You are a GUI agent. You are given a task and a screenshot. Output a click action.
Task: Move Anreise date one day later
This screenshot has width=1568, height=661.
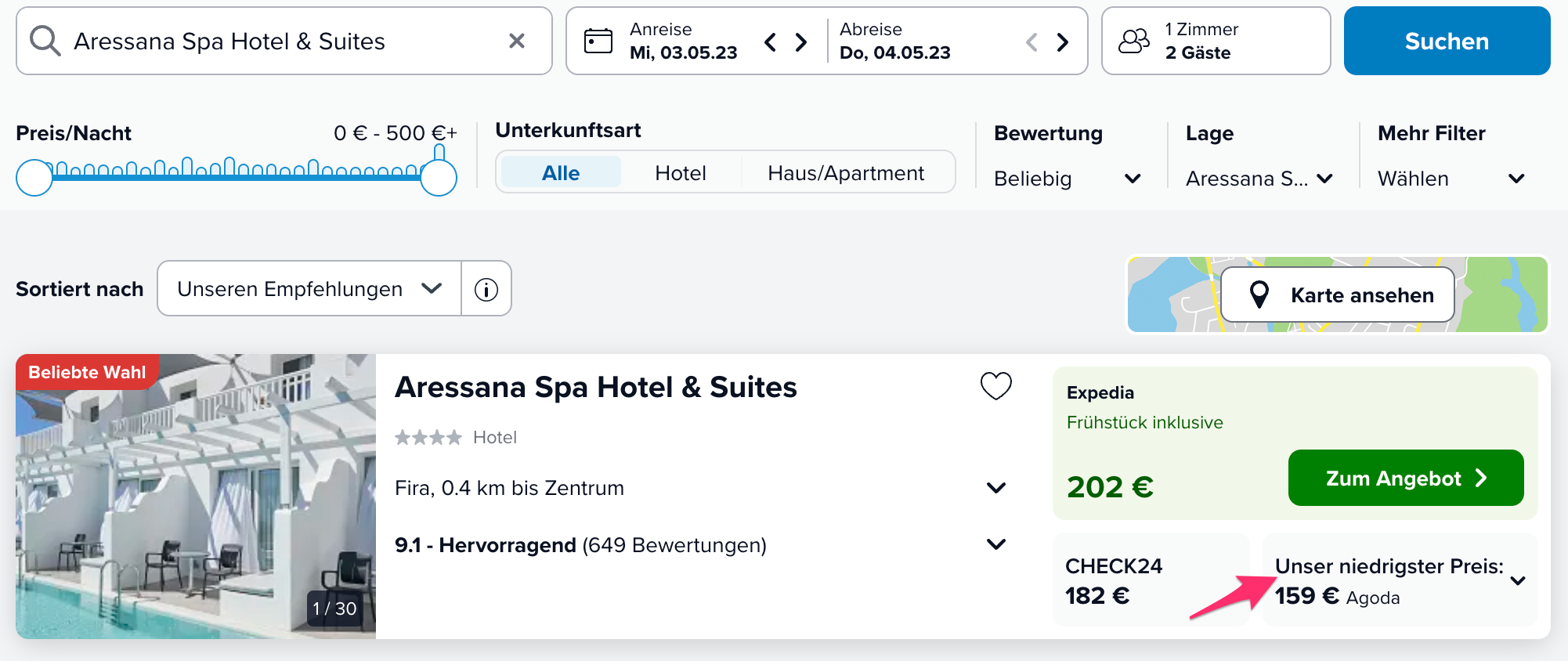coord(800,42)
